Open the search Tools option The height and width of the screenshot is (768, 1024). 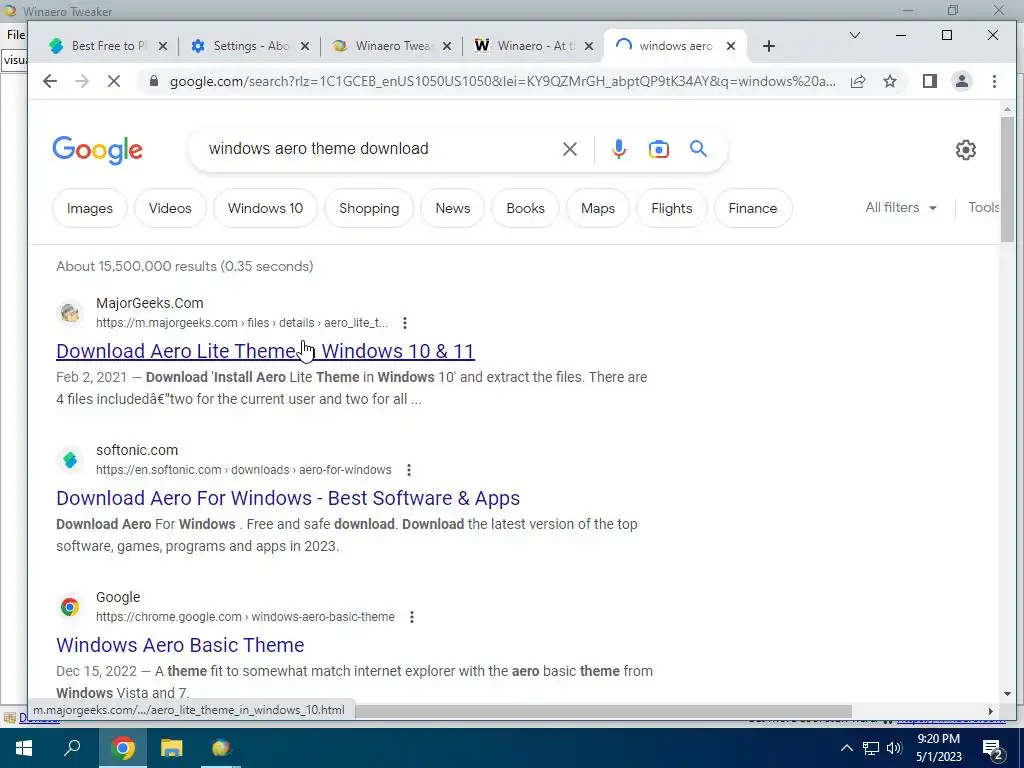pyautogui.click(x=984, y=208)
